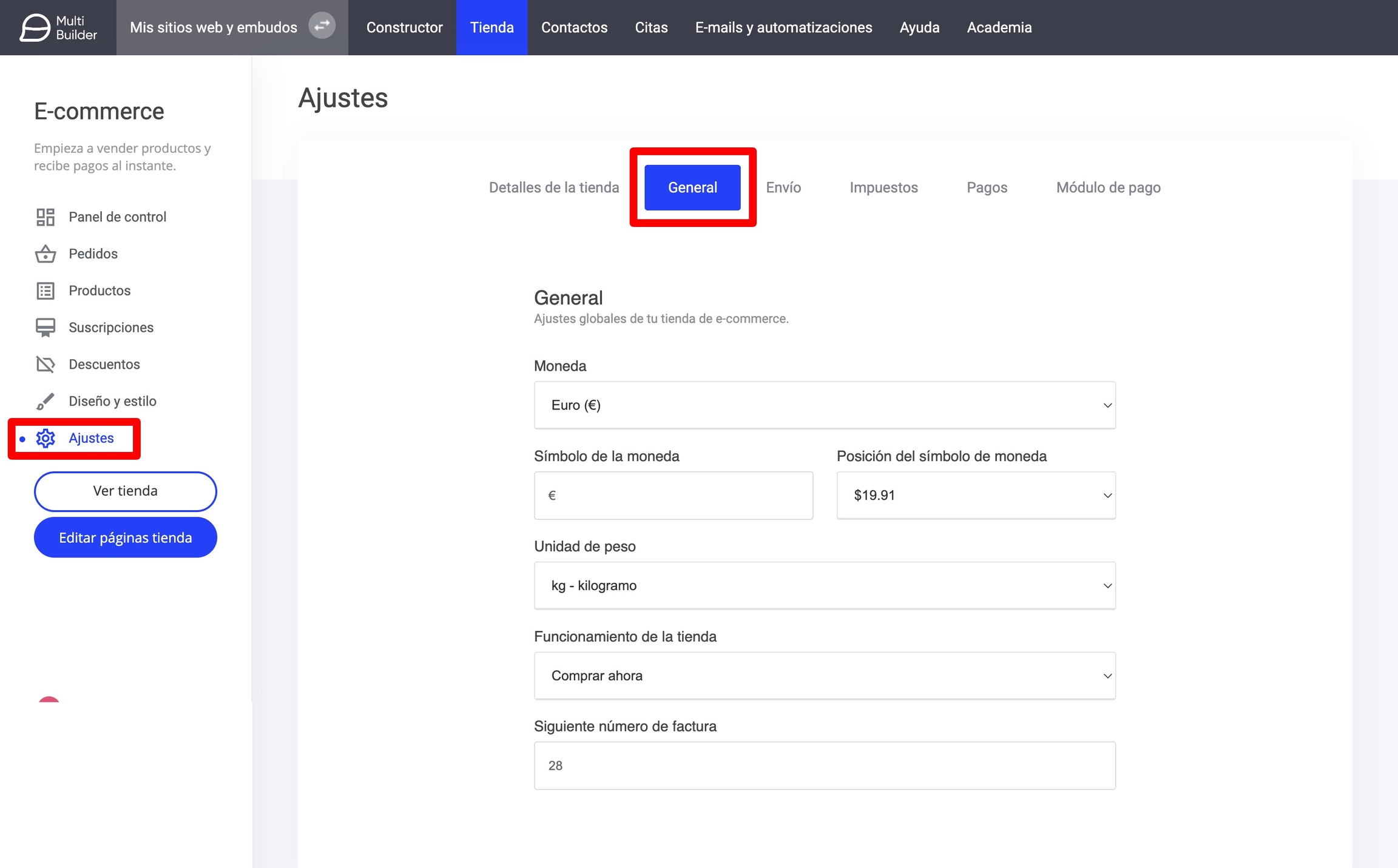This screenshot has width=1398, height=868.
Task: Click the Símbolo de la moneda field
Action: pos(673,495)
